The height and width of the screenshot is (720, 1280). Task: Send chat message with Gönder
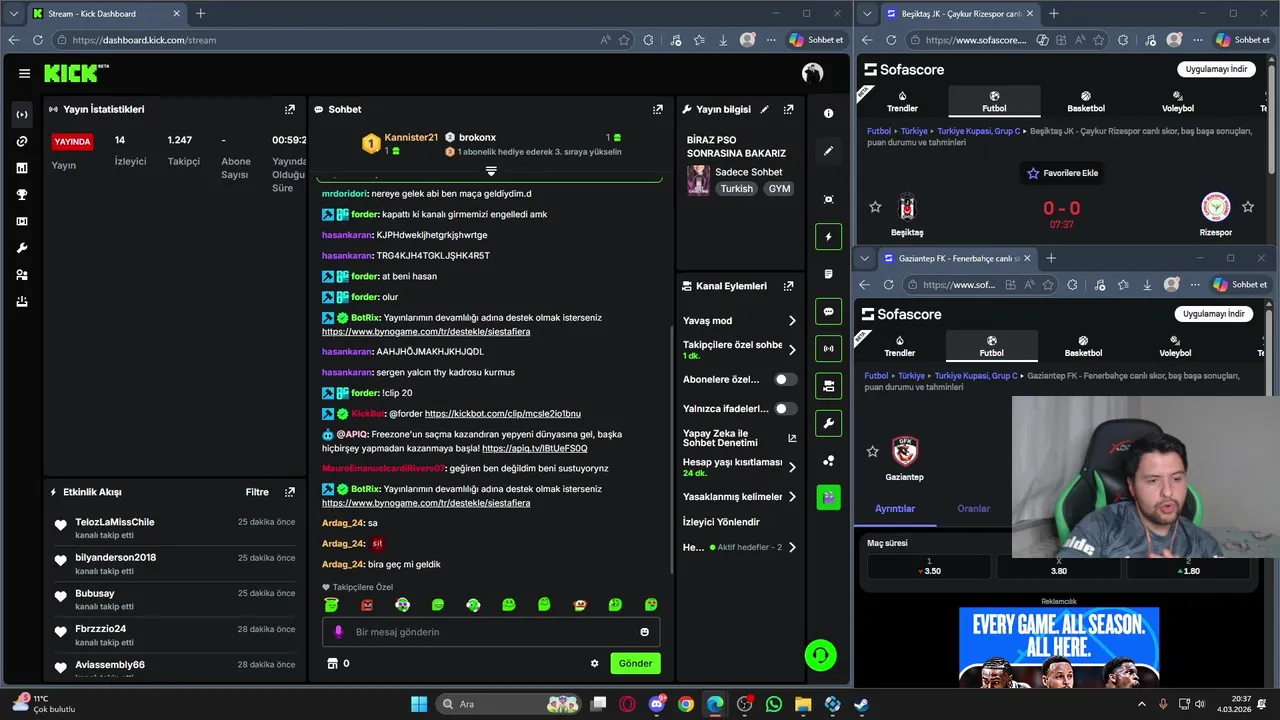(x=635, y=663)
